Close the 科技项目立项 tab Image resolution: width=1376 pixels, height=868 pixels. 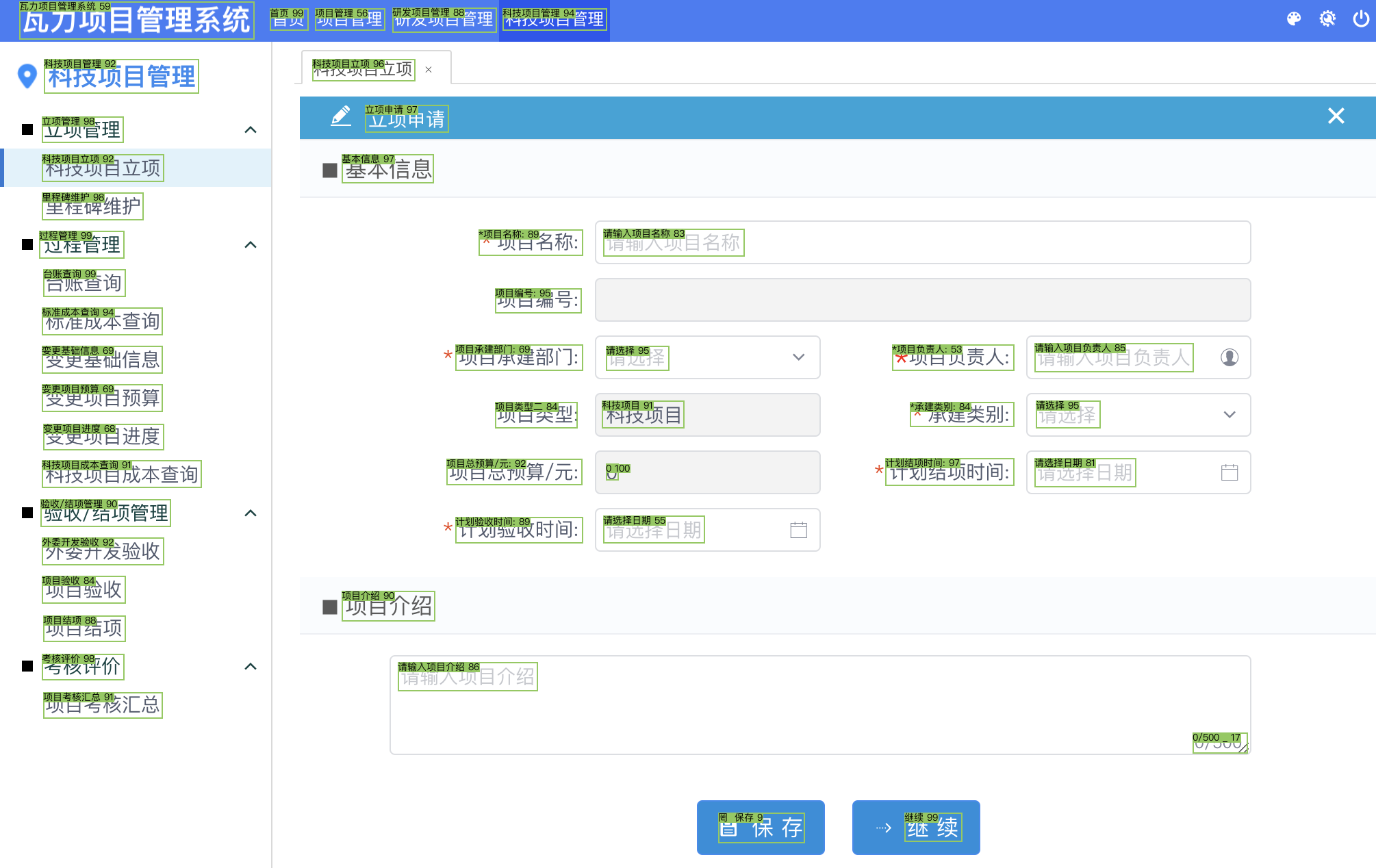point(429,70)
